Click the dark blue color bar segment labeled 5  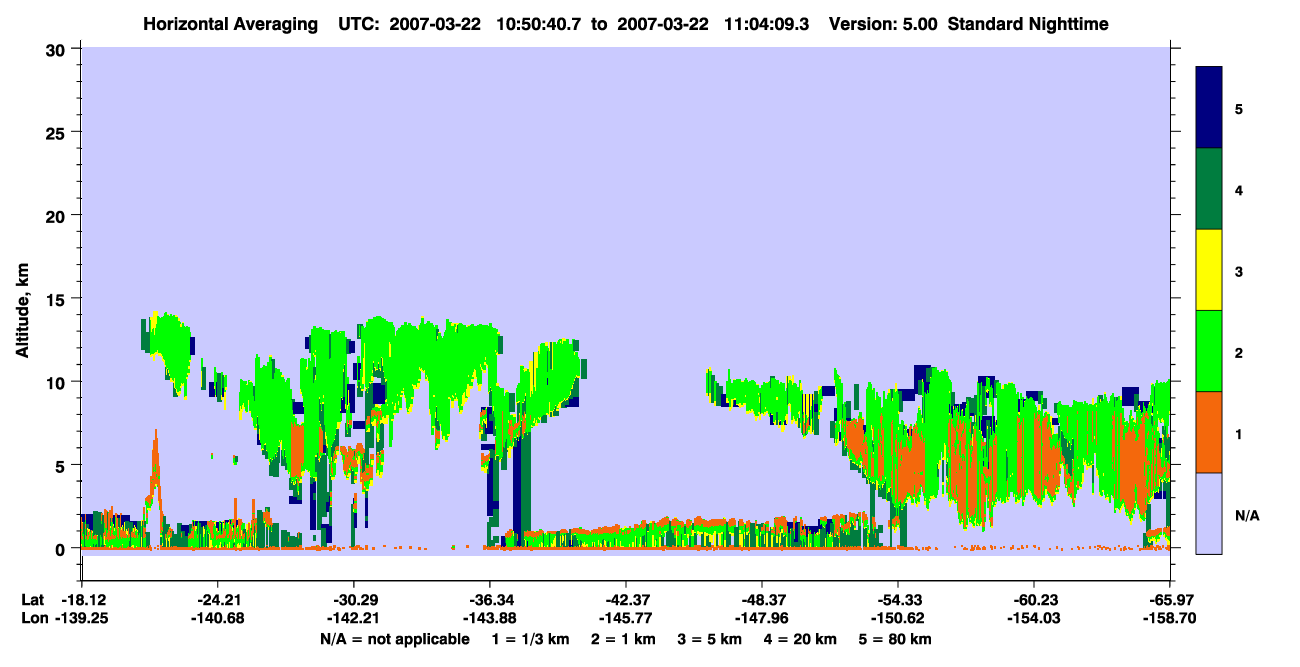click(x=1209, y=108)
